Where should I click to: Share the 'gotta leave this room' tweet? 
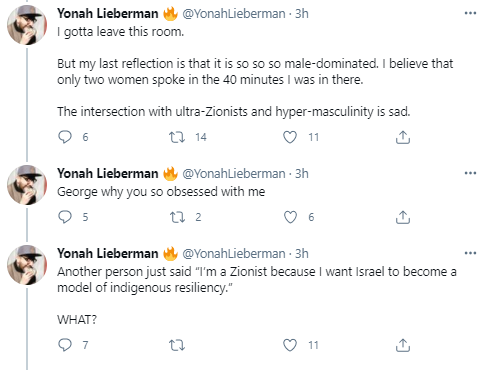click(x=403, y=137)
